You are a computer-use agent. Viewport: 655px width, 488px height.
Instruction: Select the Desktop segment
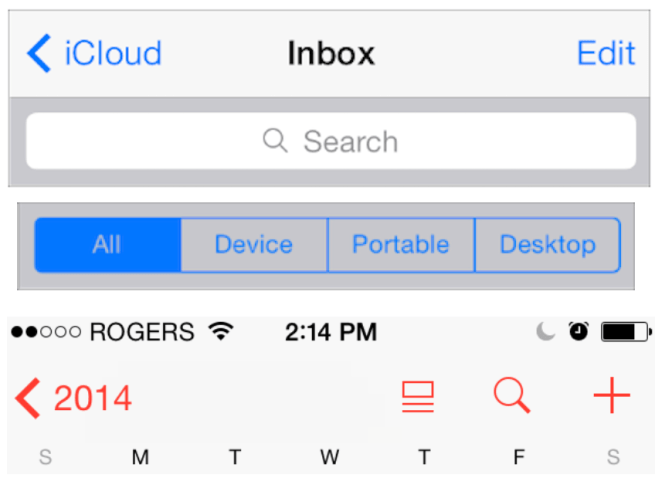tap(547, 245)
